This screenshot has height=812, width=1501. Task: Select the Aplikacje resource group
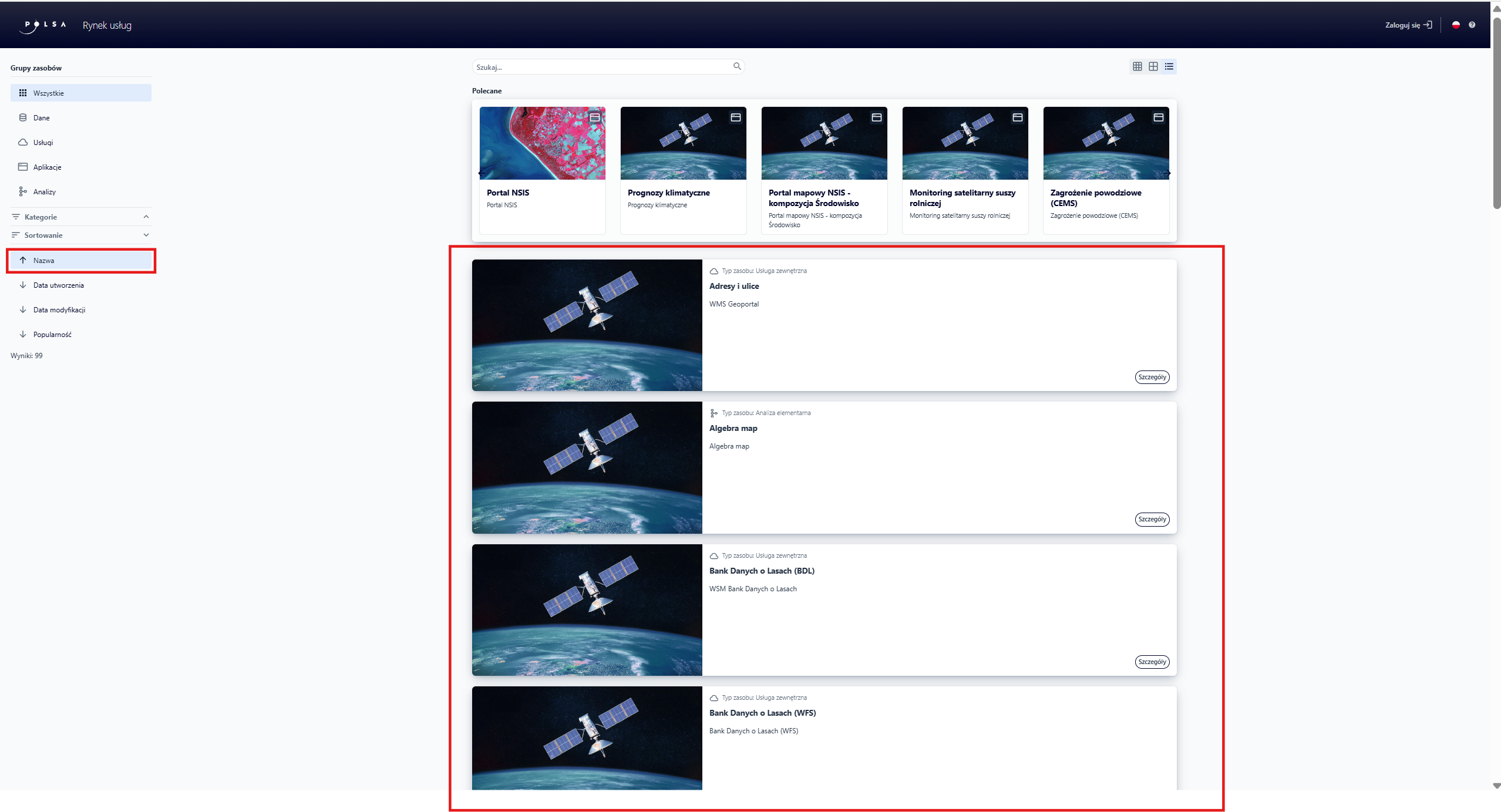47,167
